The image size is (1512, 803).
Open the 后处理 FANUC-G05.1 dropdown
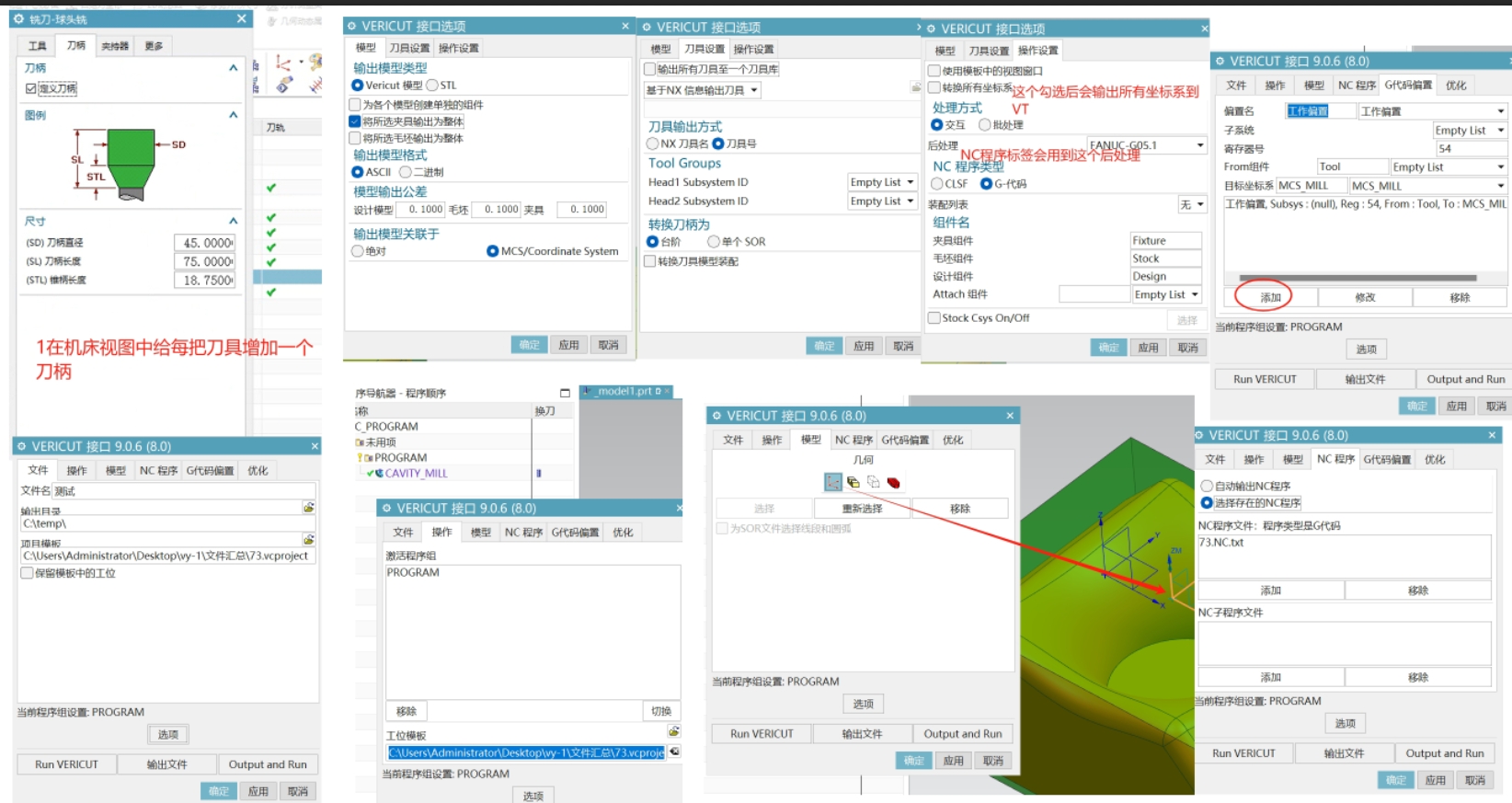click(x=1146, y=145)
